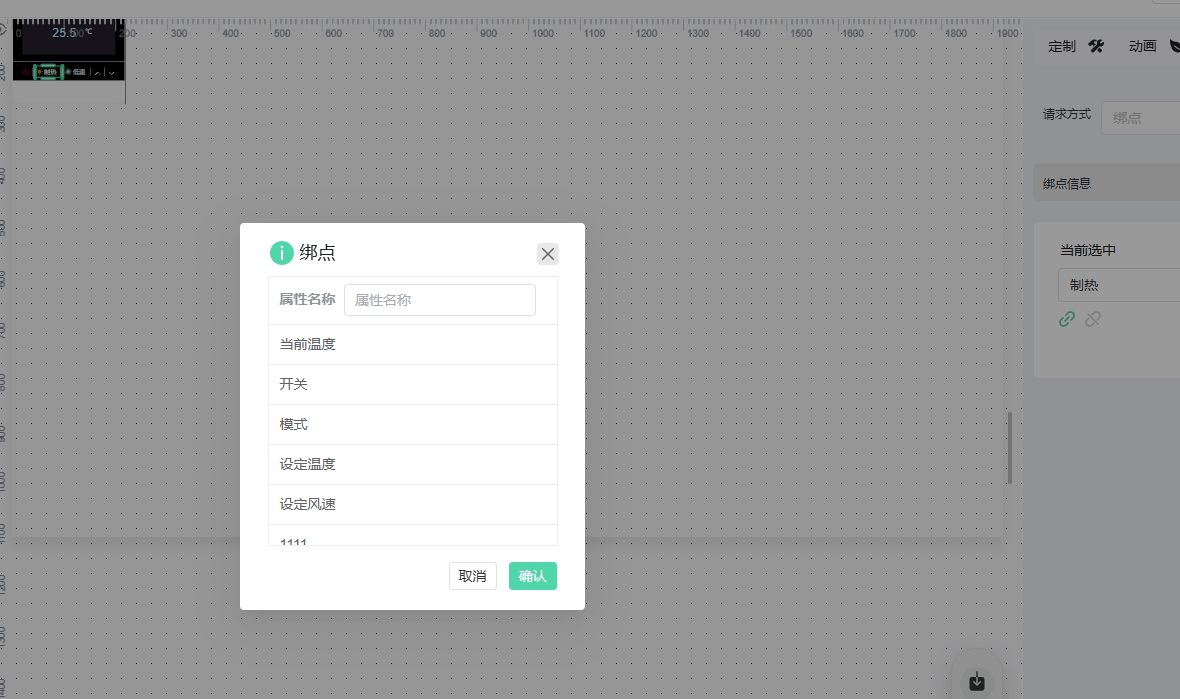The height and width of the screenshot is (699, 1180).
Task: Click the temperature down arrow
Action: click(112, 72)
